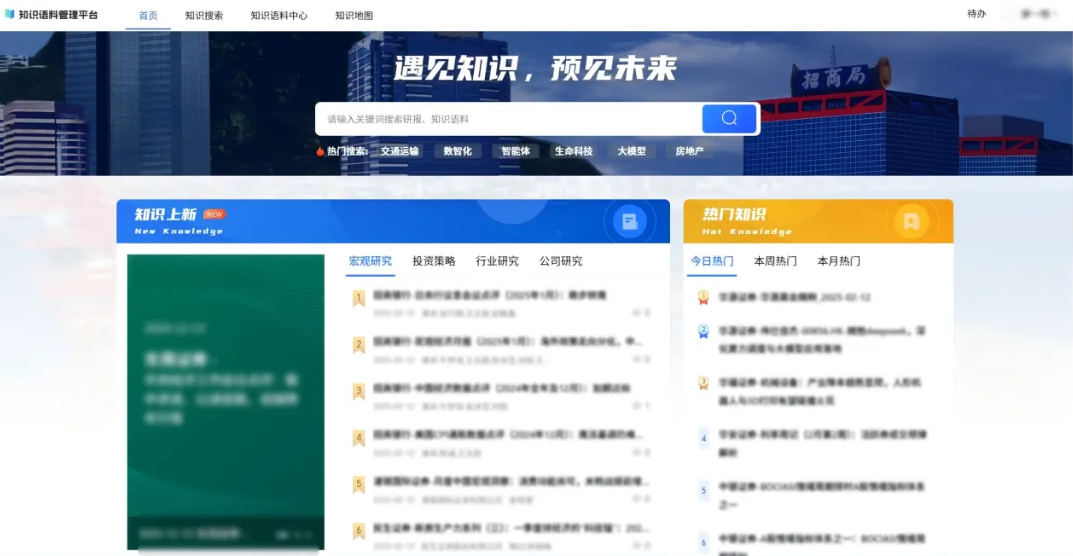
Task: Click the 交通运输 hot search tag
Action: click(400, 151)
